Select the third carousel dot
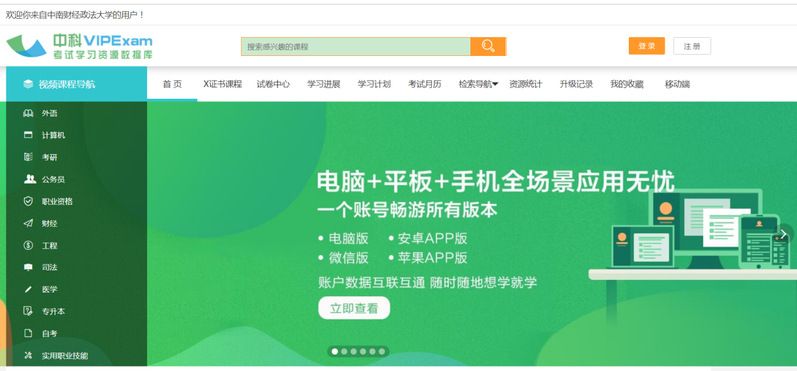The image size is (797, 371). point(354,351)
